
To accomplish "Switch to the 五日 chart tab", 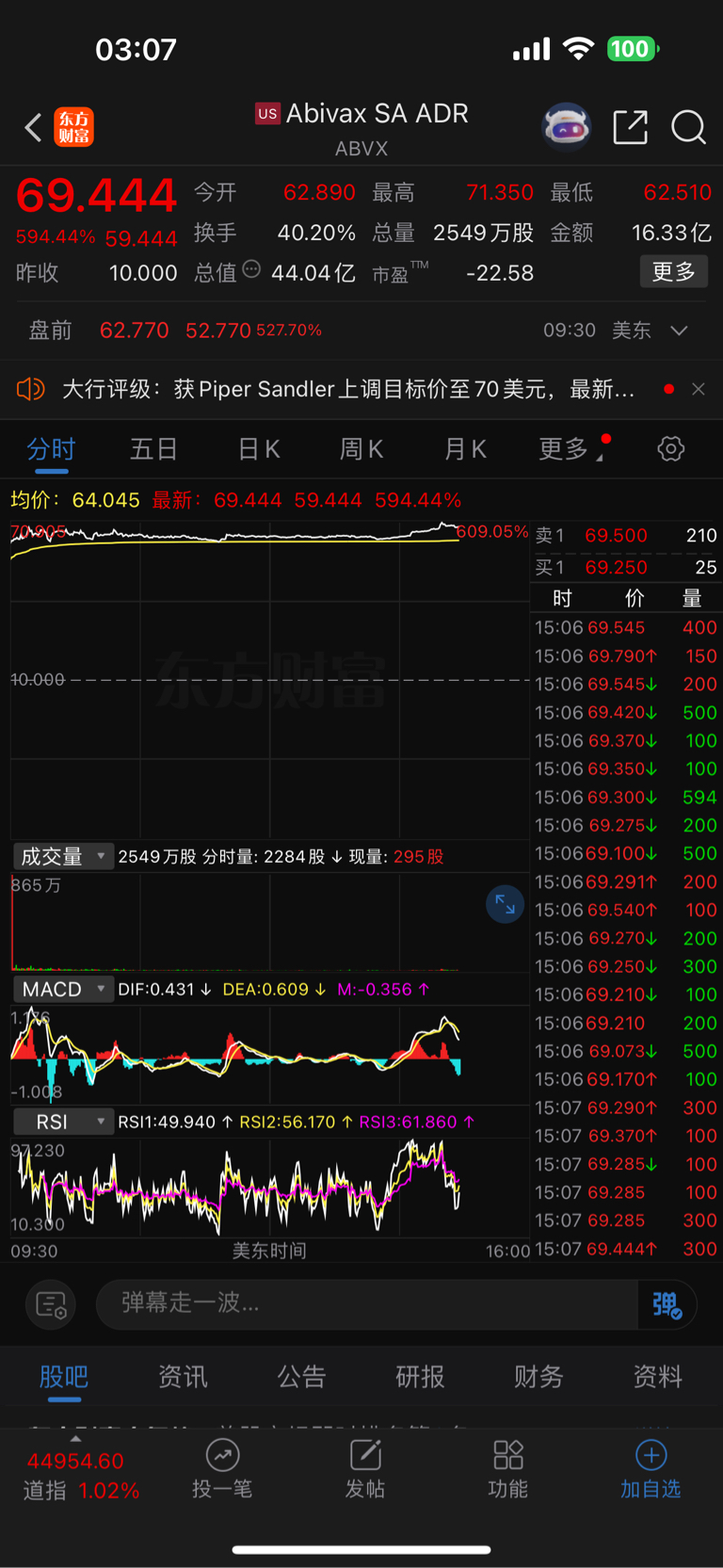I will point(153,449).
